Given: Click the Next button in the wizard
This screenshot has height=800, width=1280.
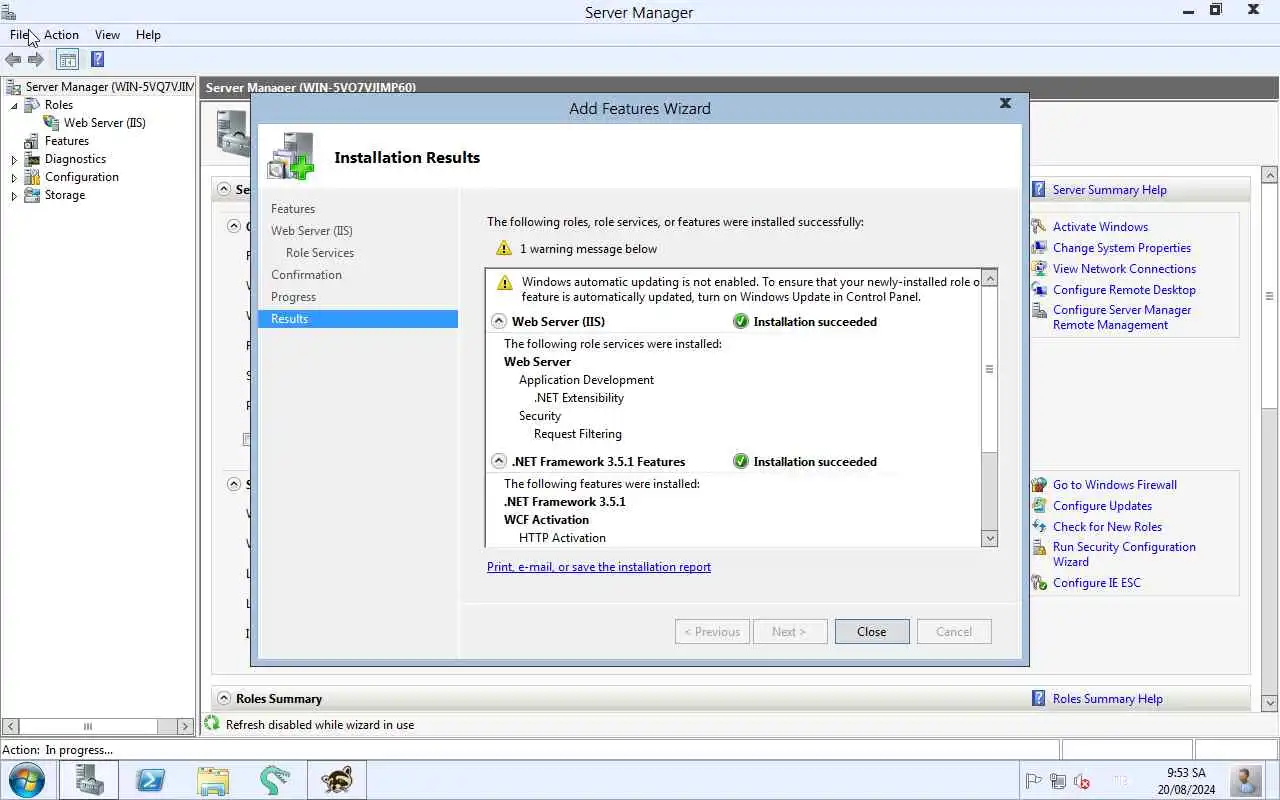Looking at the screenshot, I should coord(790,632).
